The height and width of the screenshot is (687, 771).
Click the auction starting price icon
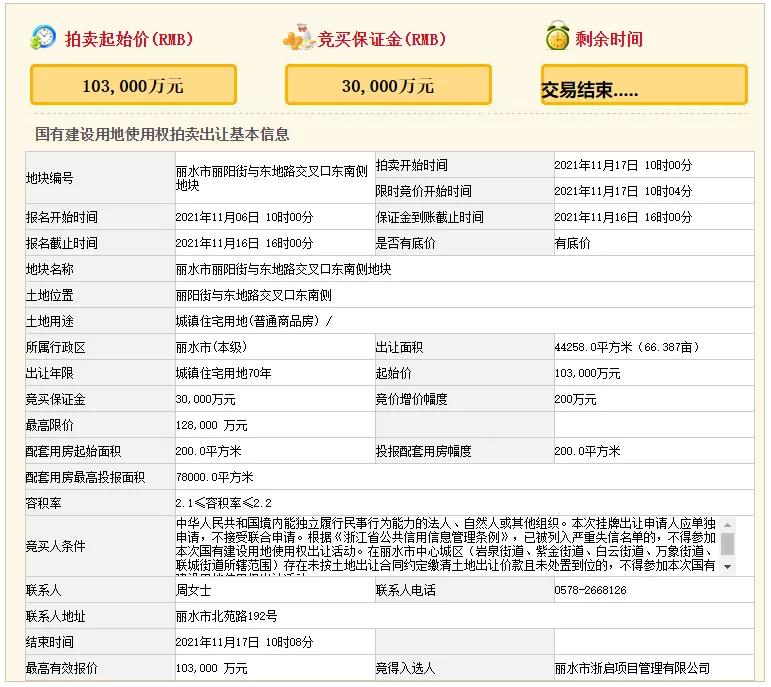click(44, 38)
